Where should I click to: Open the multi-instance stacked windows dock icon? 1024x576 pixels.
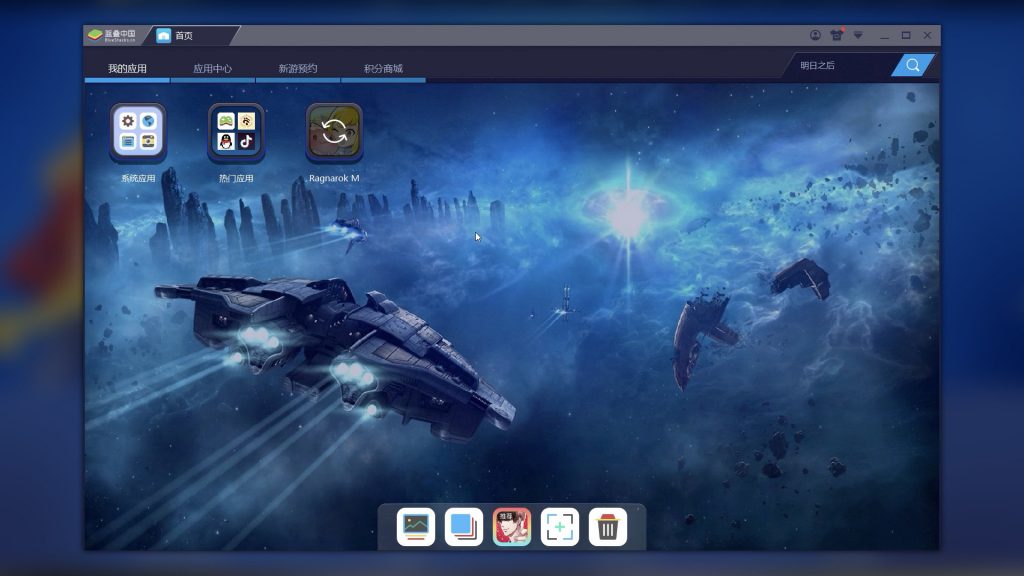tap(464, 526)
